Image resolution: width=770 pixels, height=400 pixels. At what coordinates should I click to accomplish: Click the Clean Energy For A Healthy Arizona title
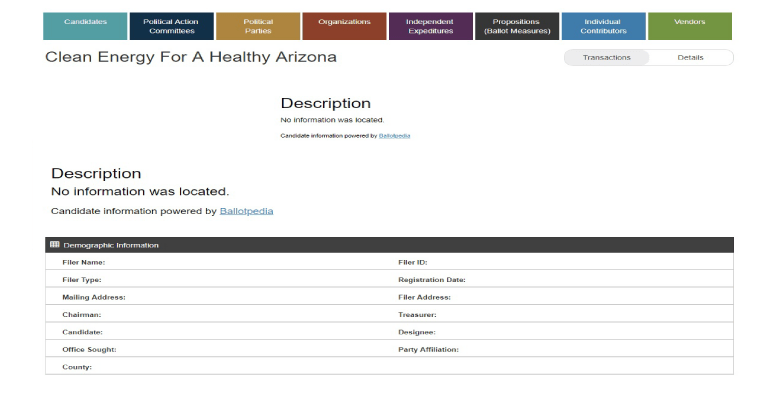190,57
